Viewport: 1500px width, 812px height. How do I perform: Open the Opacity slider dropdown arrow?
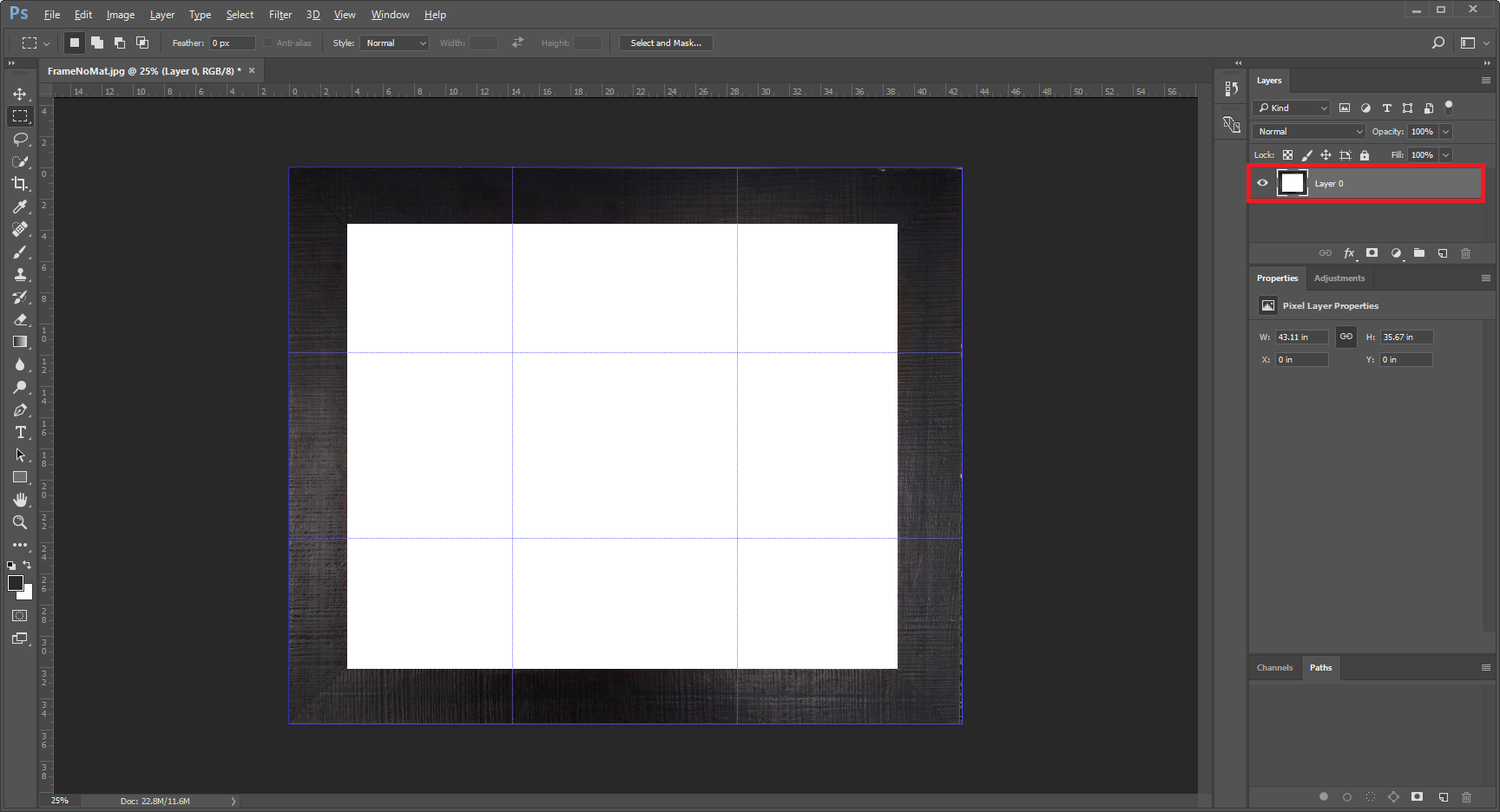coord(1445,131)
